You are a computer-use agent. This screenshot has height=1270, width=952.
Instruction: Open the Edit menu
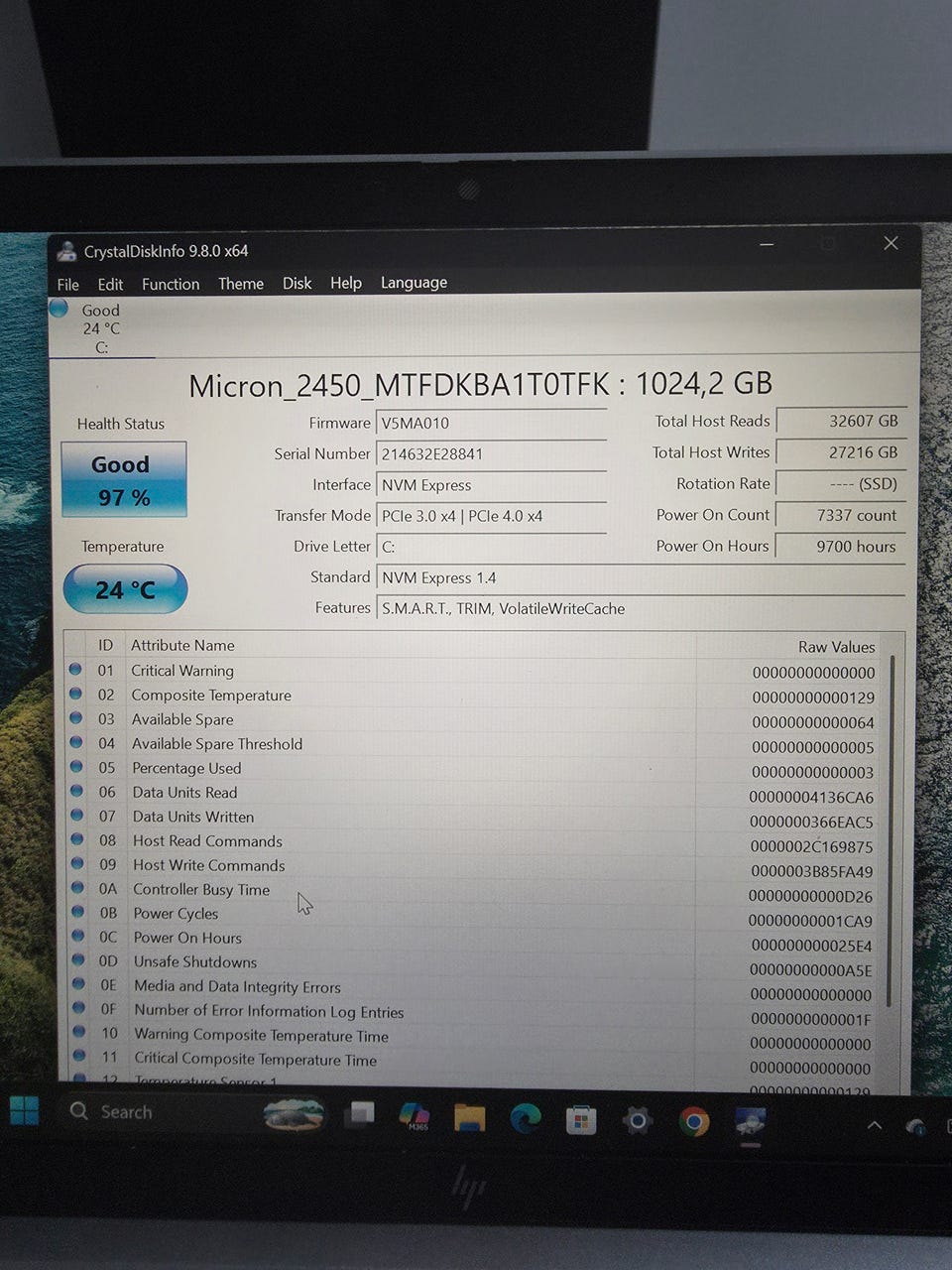[x=110, y=284]
